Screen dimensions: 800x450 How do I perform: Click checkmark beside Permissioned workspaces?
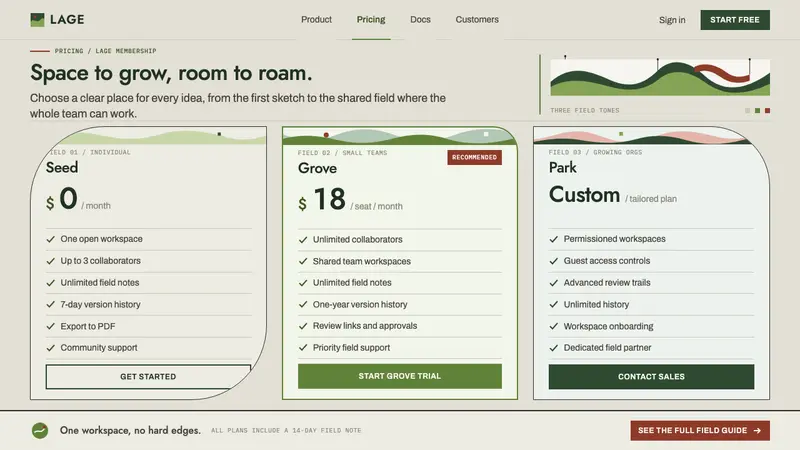[554, 239]
